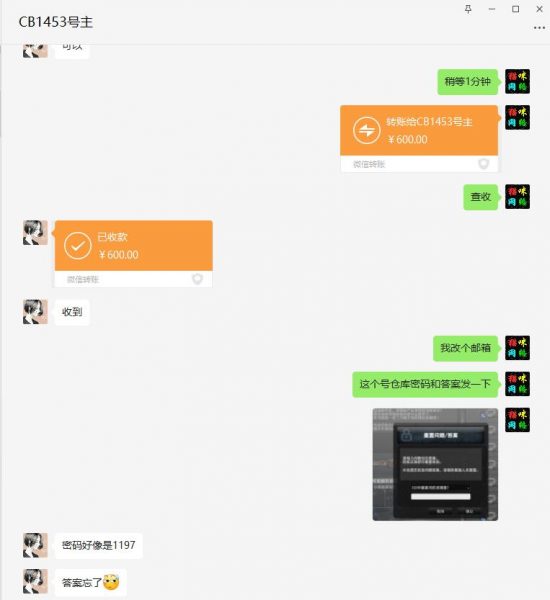
Task: Open the ¥600.00 transfer to CB1453号主
Action: (419, 139)
